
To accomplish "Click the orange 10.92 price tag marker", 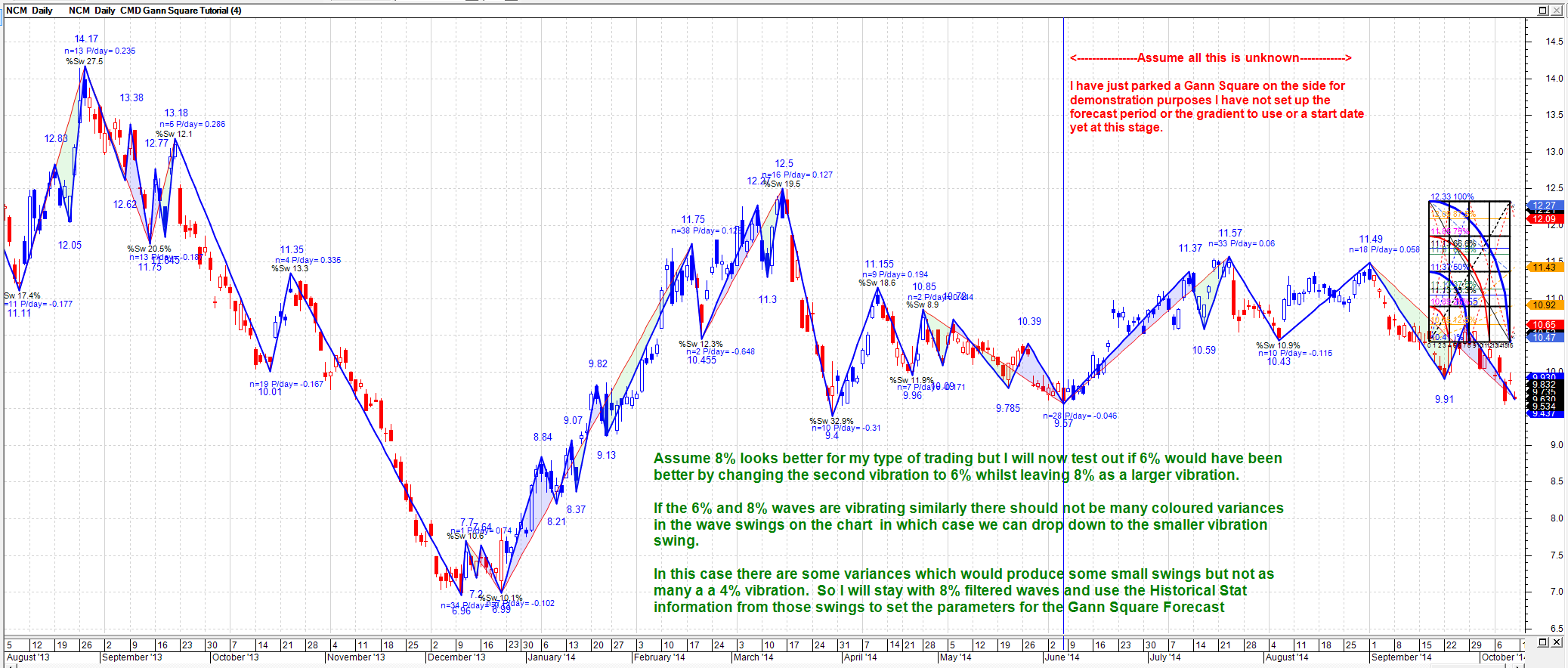I will tap(1544, 305).
